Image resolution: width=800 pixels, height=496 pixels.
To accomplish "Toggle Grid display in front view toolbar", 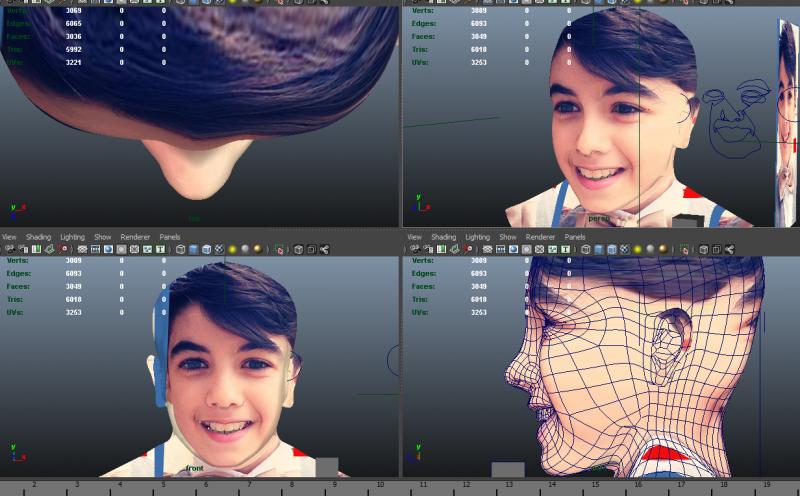I will (x=82, y=249).
